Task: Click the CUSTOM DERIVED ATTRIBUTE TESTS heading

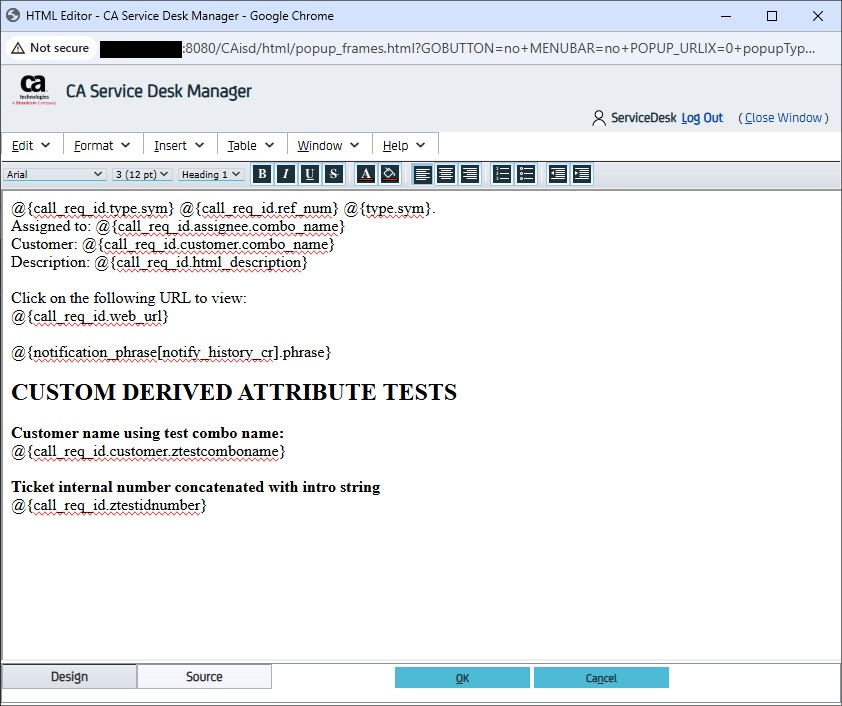Action: pyautogui.click(x=234, y=392)
